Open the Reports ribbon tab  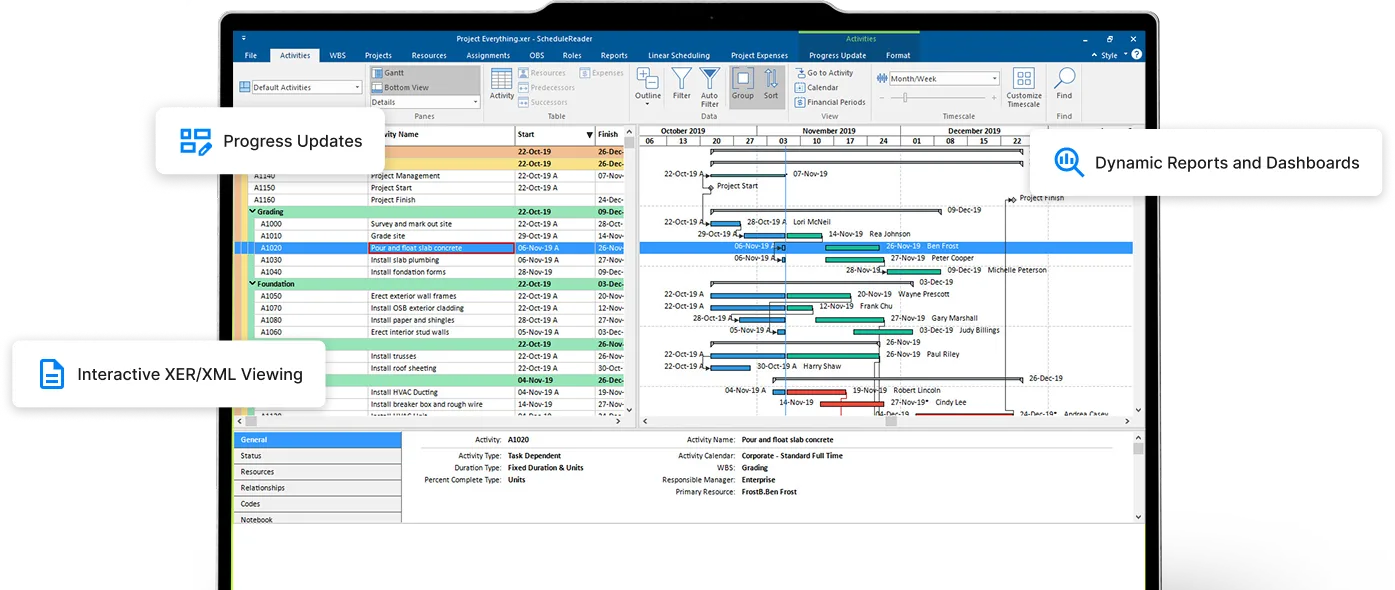point(614,55)
